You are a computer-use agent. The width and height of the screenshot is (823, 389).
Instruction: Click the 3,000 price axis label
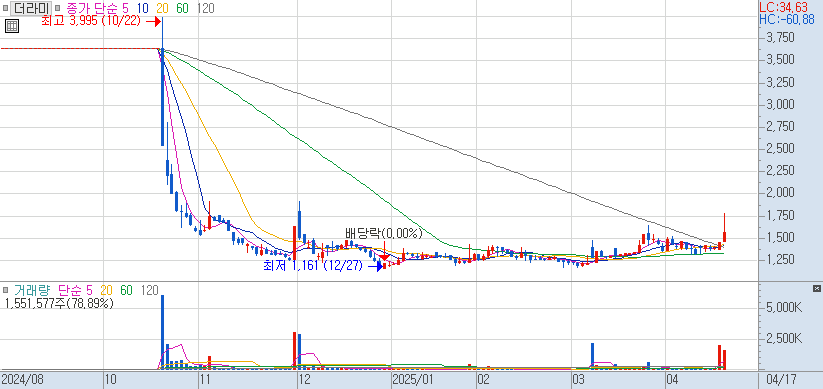pyautogui.click(x=780, y=104)
